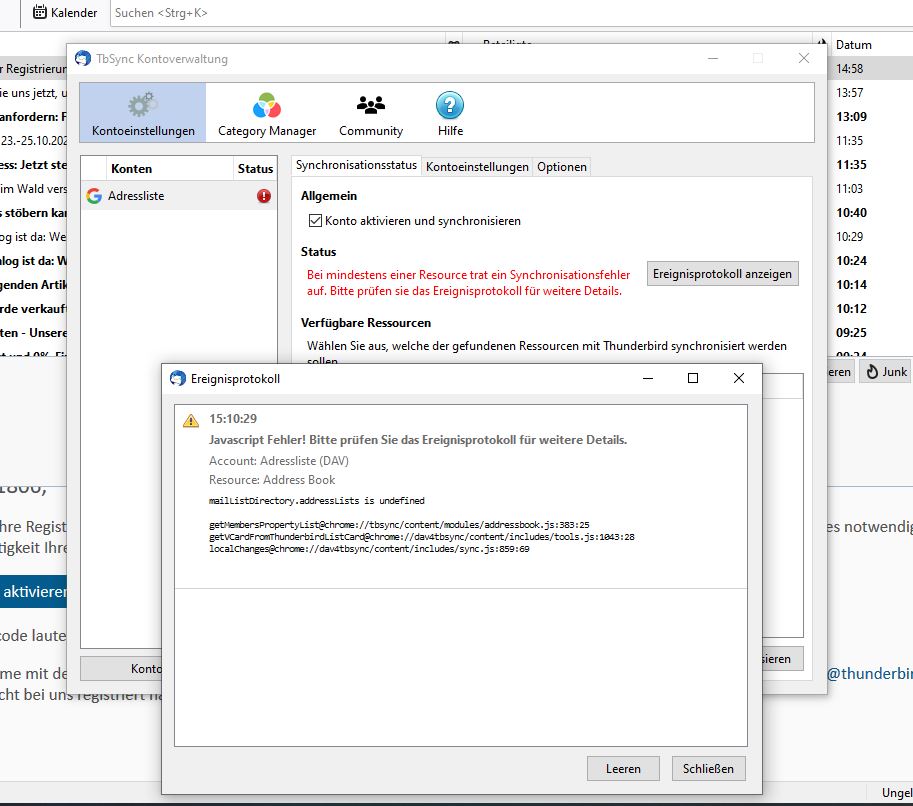
Task: Select the message dated 10:40
Action: (x=851, y=213)
